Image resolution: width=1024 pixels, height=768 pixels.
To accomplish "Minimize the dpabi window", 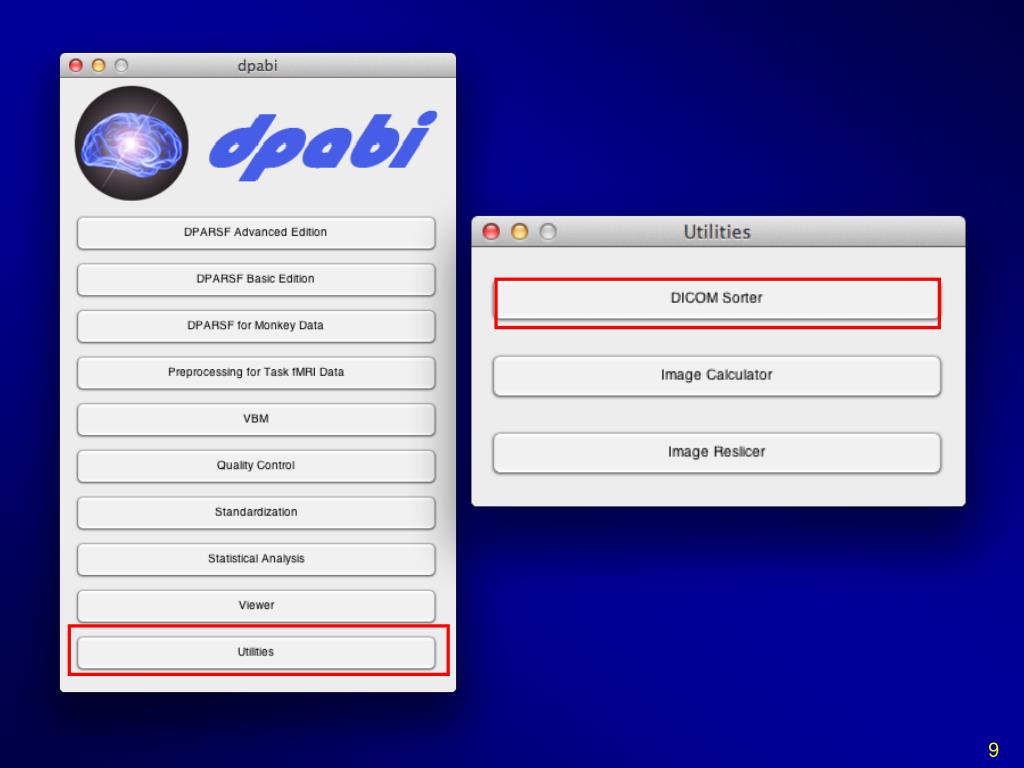I will pos(99,65).
